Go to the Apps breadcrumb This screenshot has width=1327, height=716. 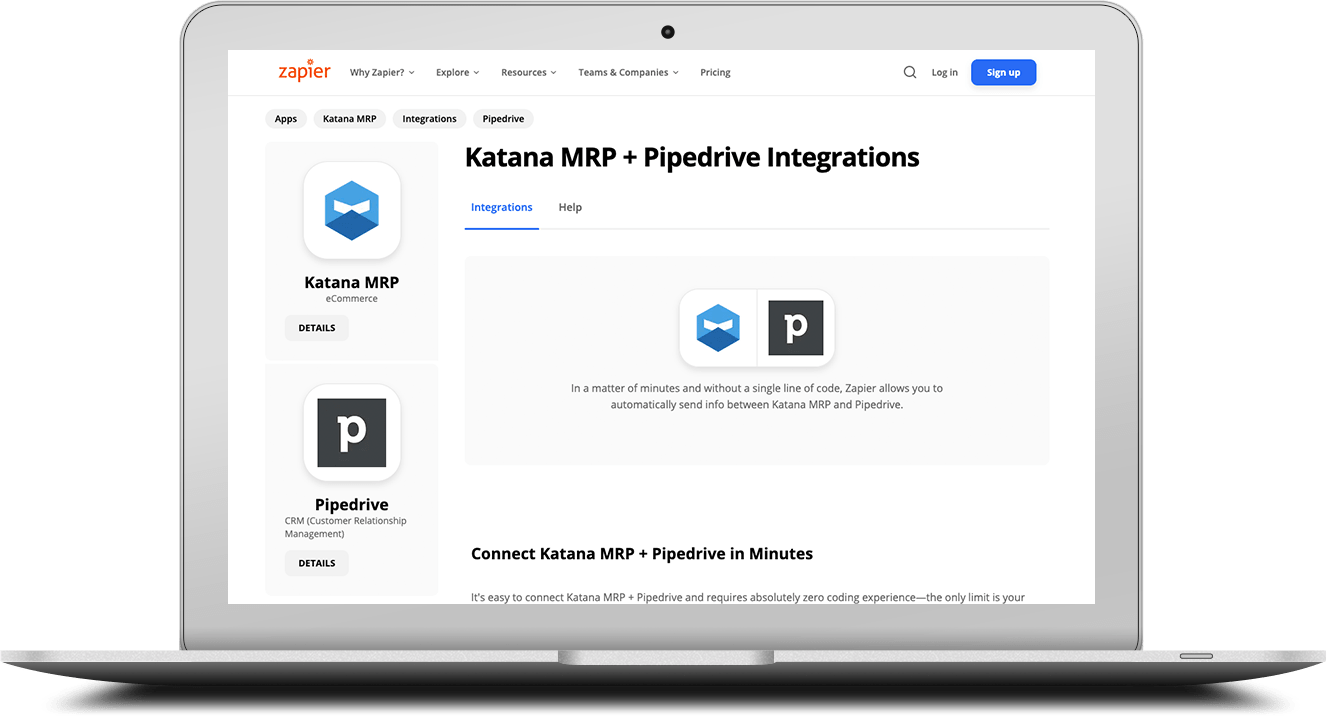[286, 119]
